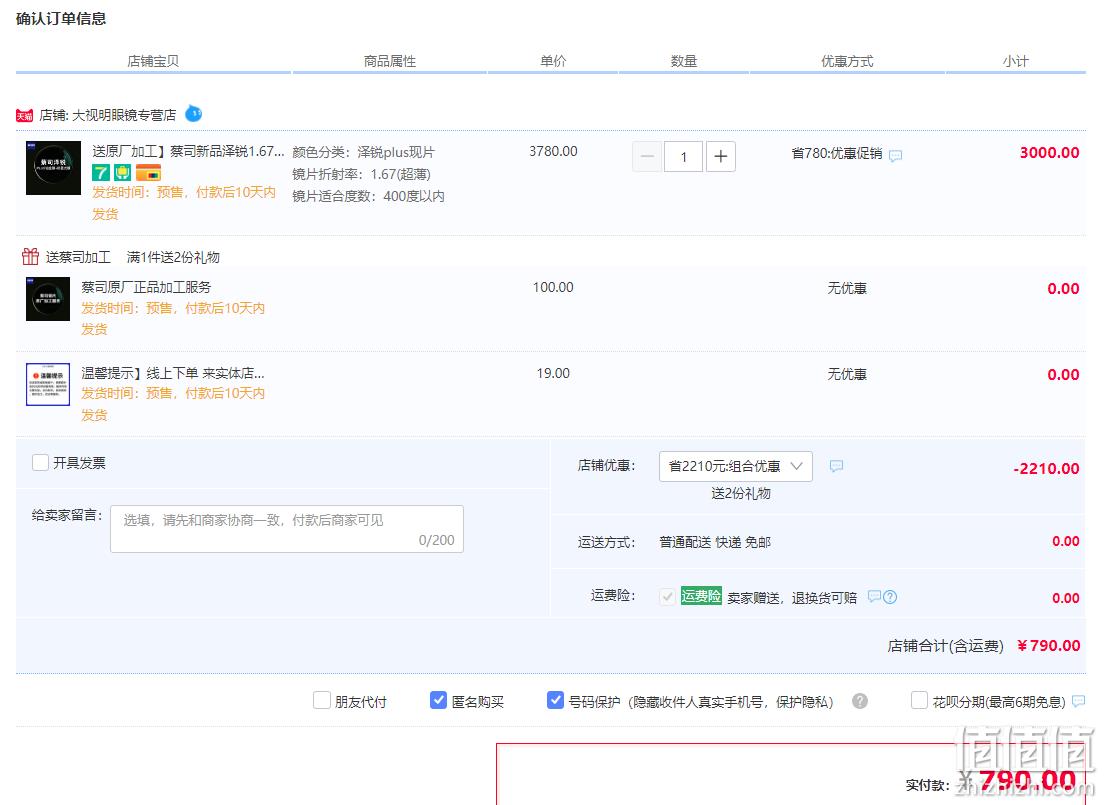The image size is (1104, 805).
Task: Click store total ￥790.00
Action: tap(1048, 646)
